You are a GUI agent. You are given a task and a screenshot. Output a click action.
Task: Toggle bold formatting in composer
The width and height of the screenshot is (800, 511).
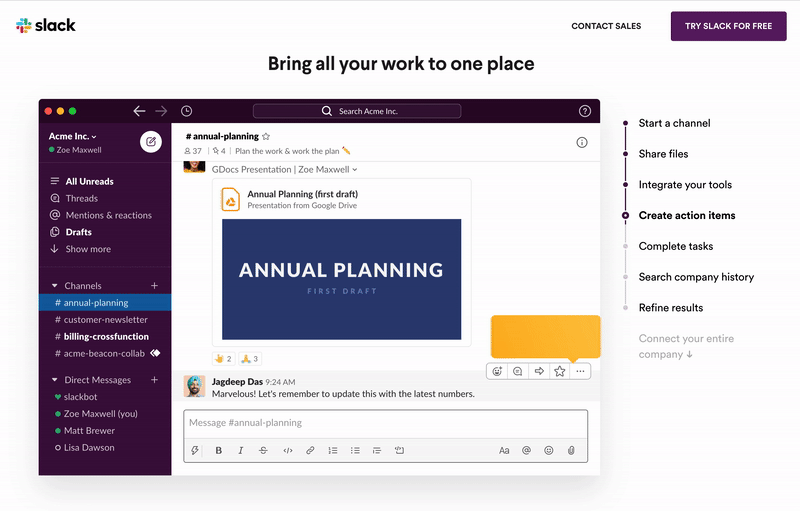(219, 451)
